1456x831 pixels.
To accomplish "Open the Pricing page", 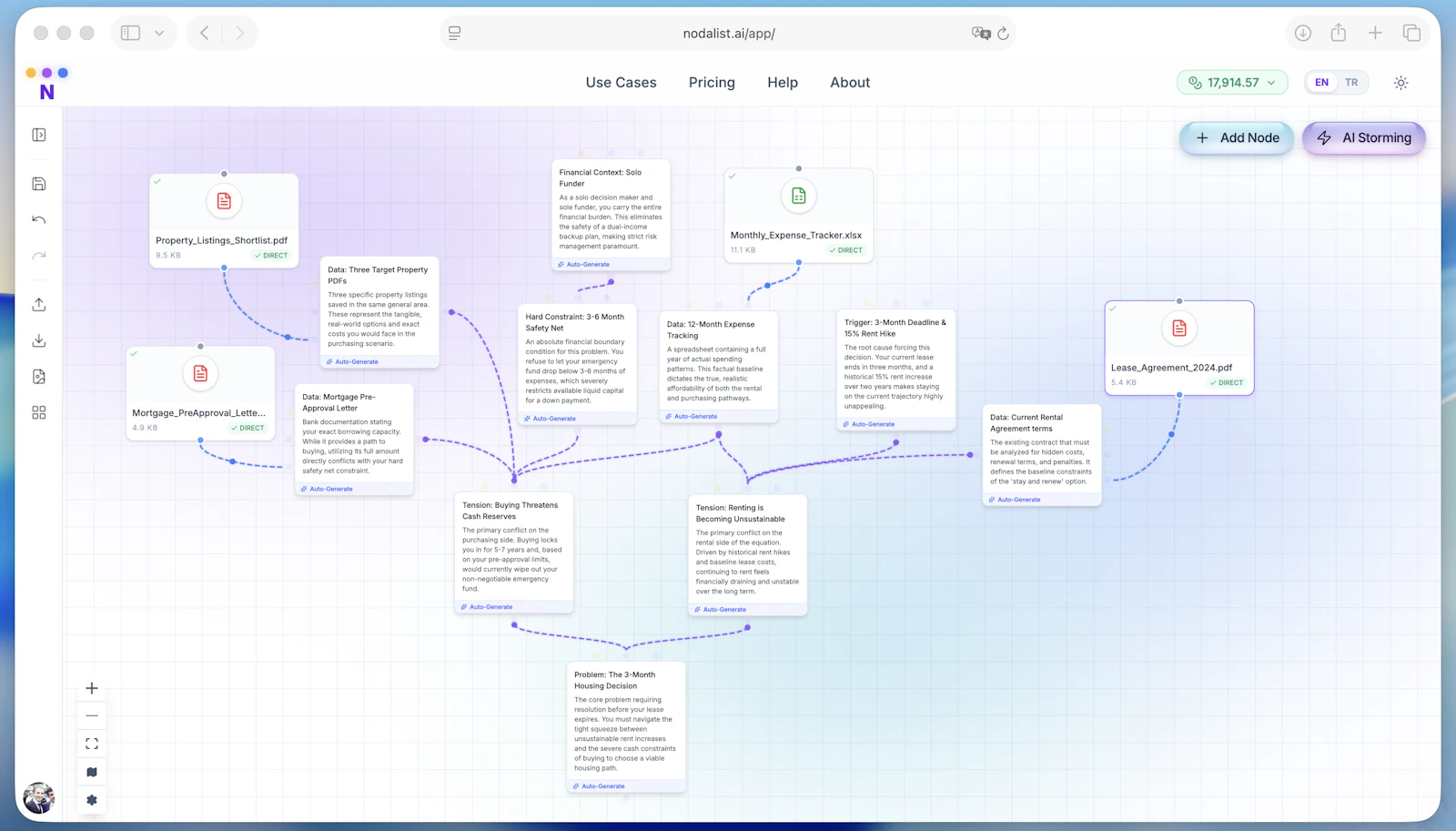I will (712, 83).
